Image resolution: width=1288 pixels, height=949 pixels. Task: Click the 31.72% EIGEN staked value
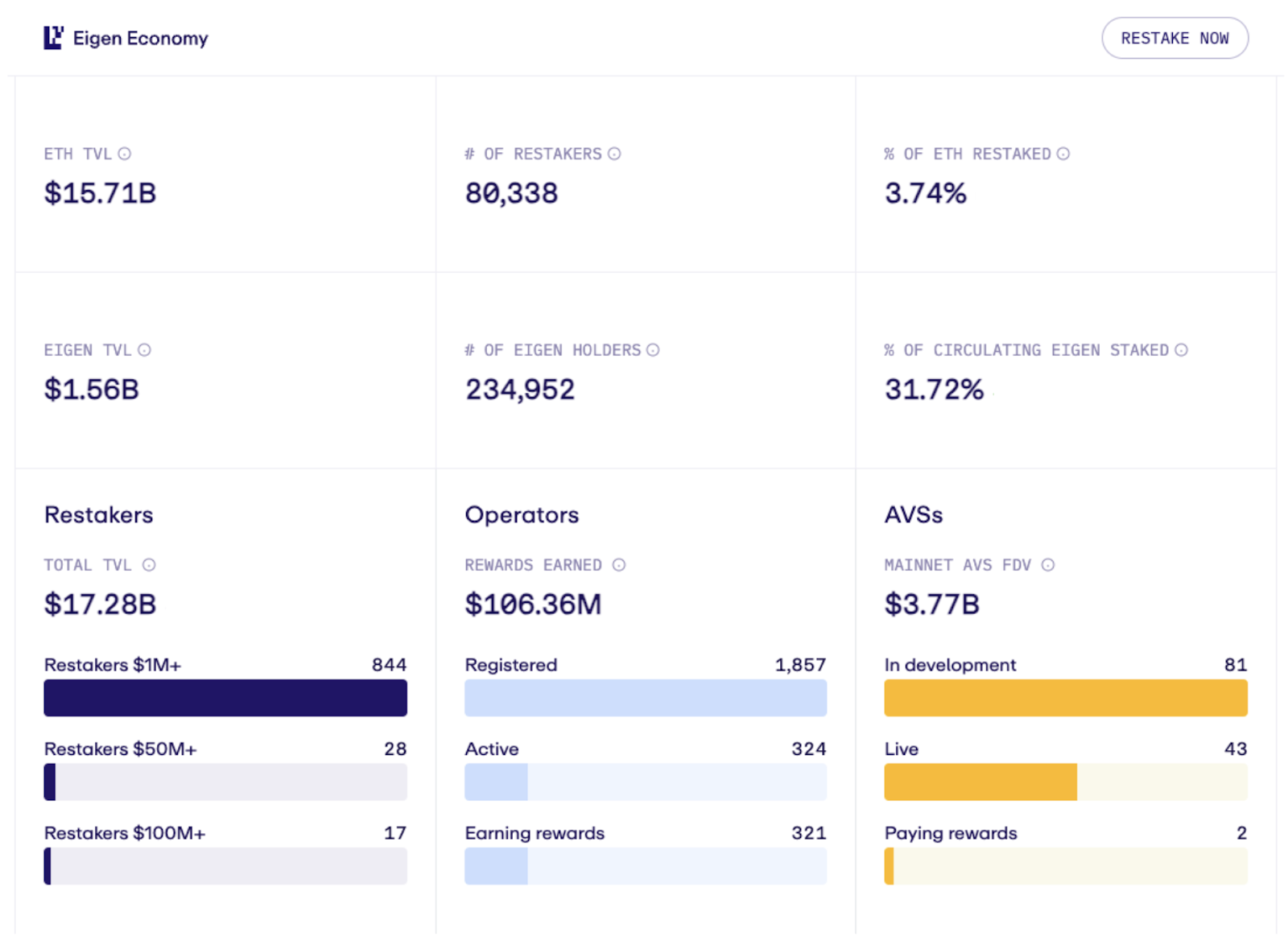pos(935,390)
